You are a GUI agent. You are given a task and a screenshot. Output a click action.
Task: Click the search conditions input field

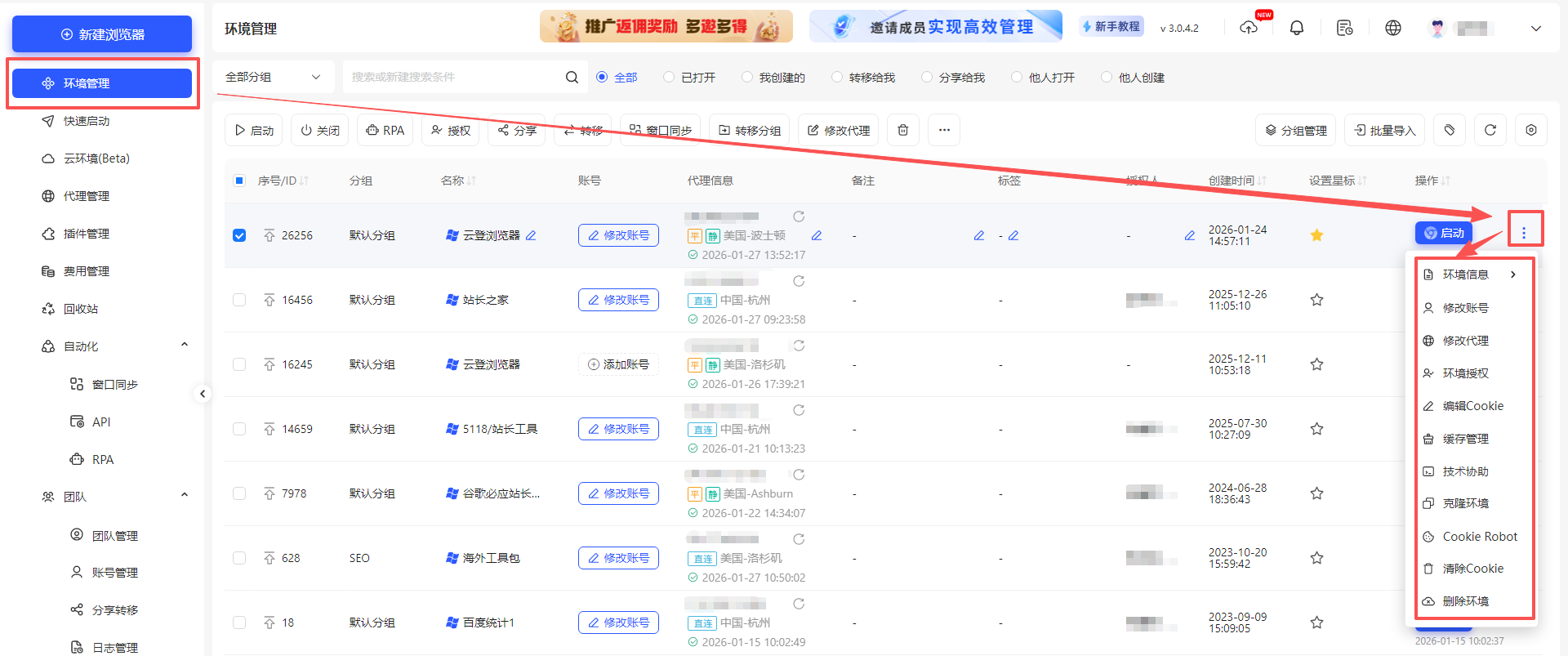pos(453,77)
